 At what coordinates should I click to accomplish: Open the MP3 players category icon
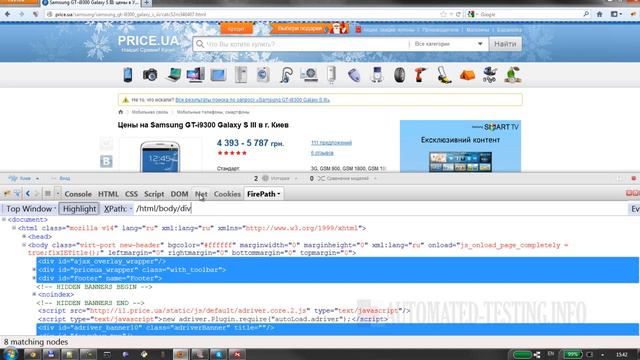coord(377,75)
